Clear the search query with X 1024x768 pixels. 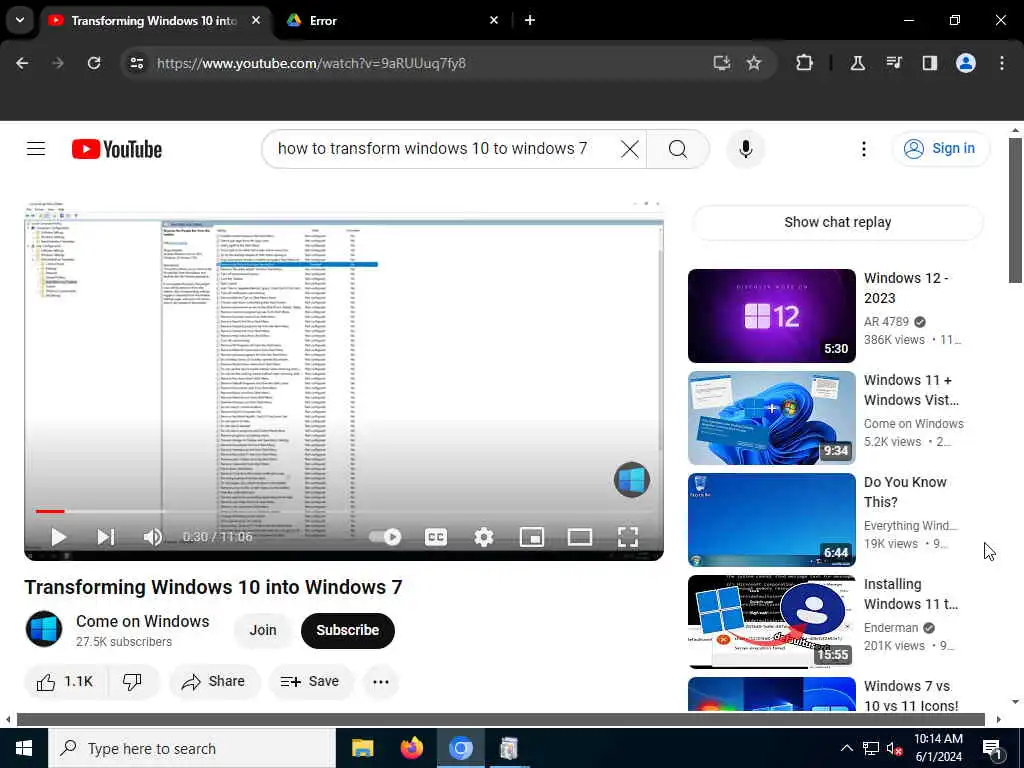pyautogui.click(x=630, y=149)
